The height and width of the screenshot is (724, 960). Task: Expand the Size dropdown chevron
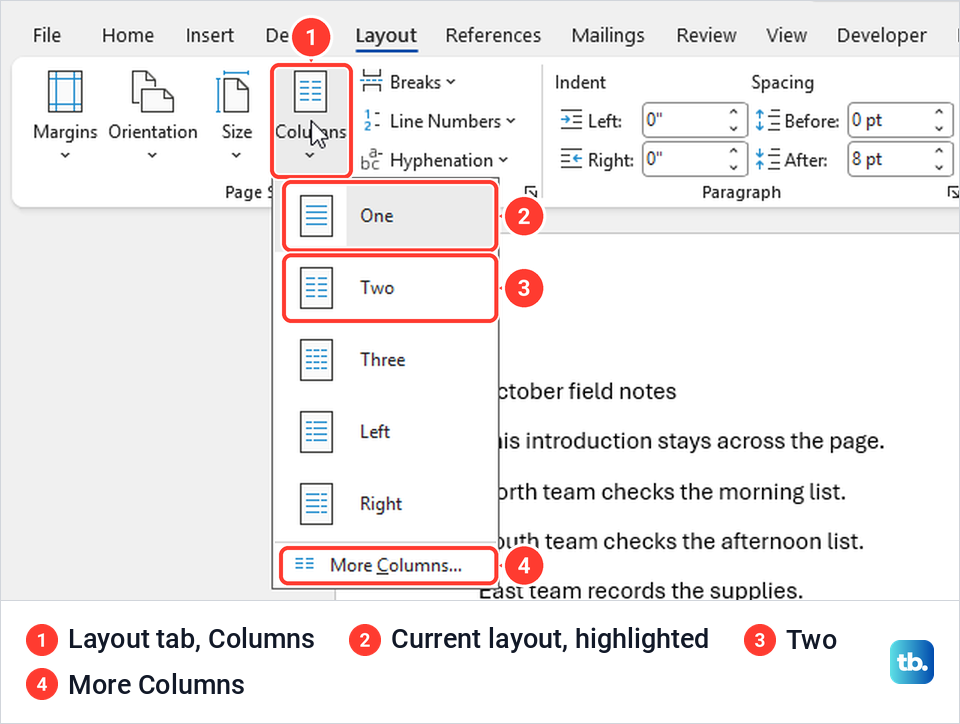236,155
